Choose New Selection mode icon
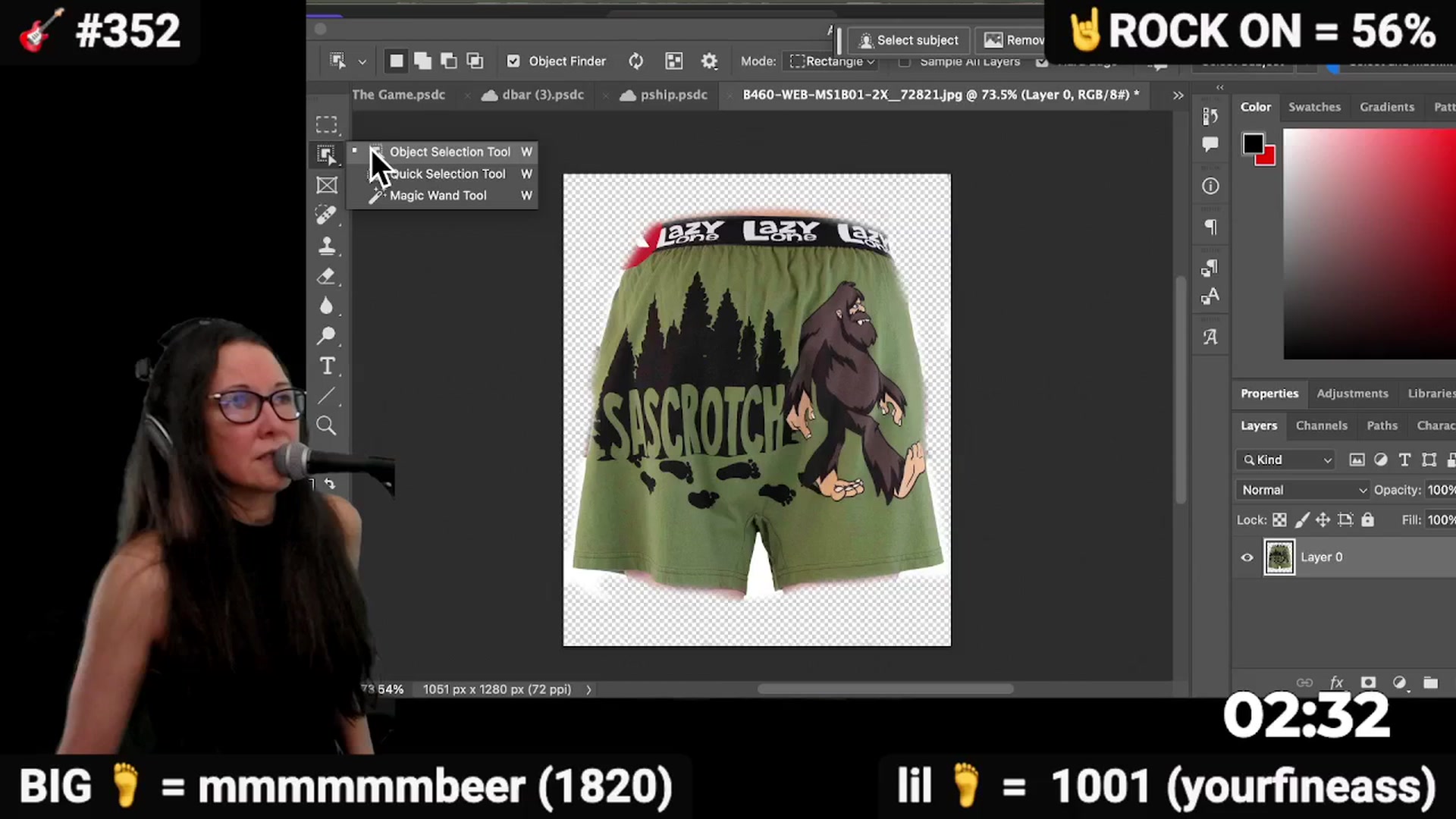The image size is (1456, 819). tap(396, 61)
